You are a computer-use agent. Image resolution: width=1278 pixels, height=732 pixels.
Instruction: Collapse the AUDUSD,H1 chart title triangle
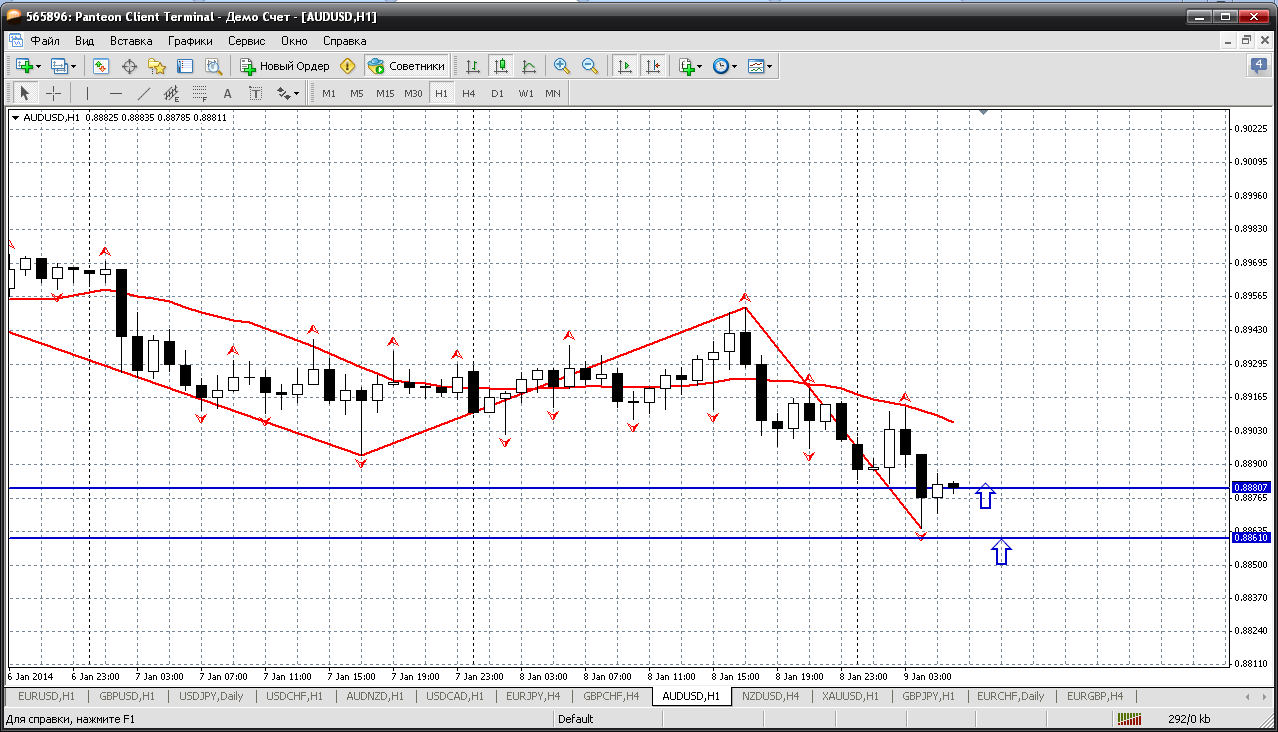[x=15, y=118]
